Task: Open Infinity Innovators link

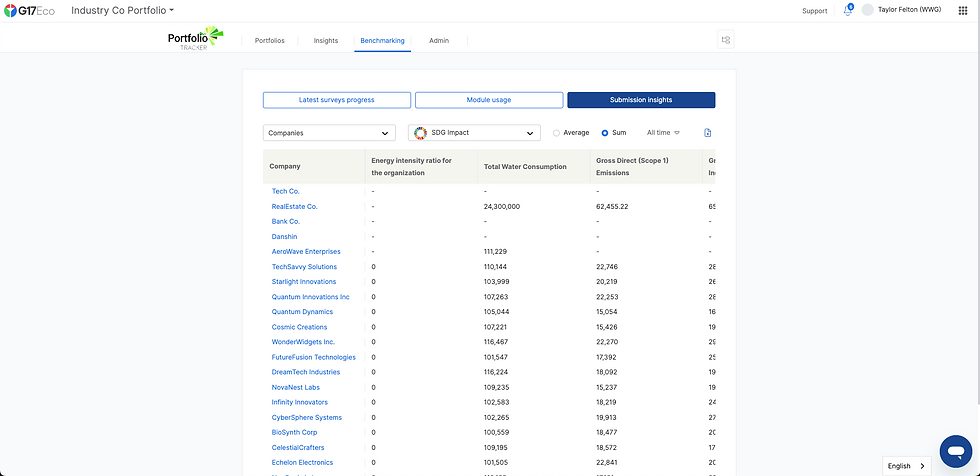Action: (x=300, y=402)
